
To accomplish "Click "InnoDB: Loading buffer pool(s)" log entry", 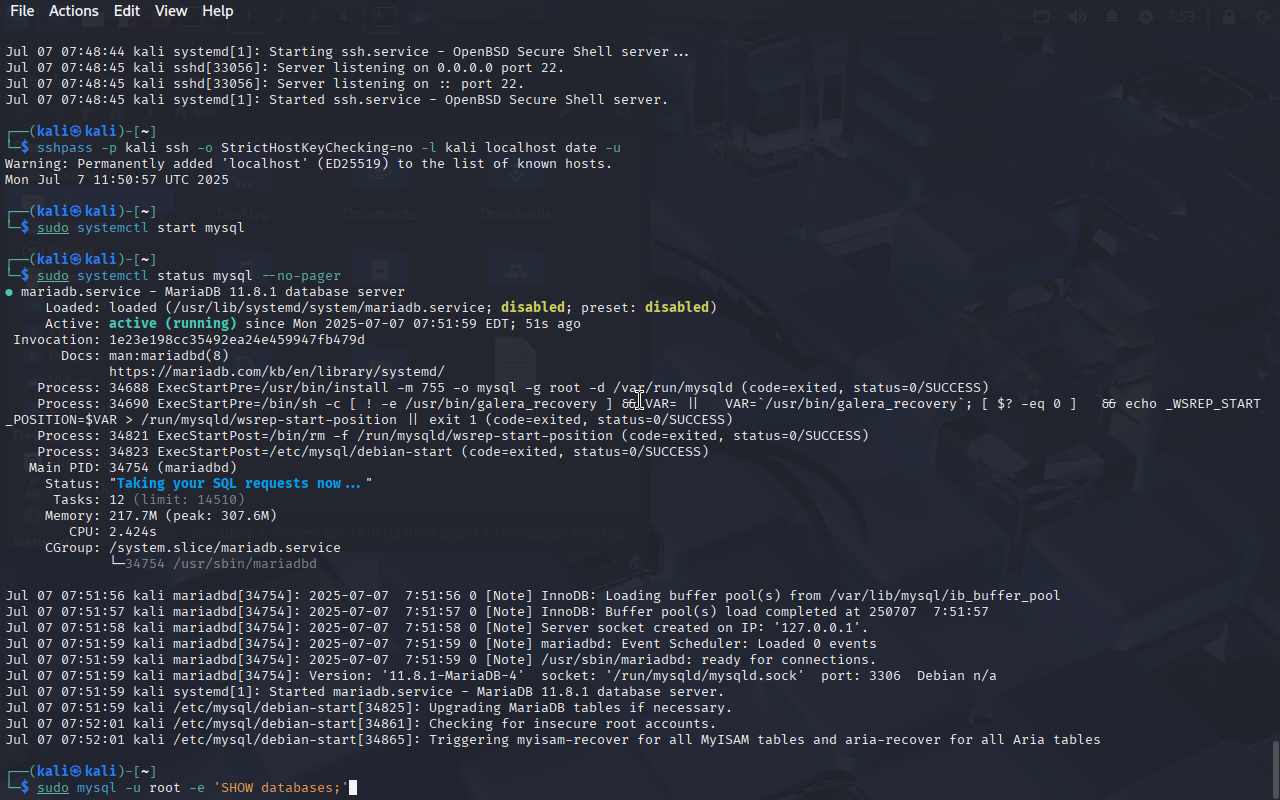I will [533, 596].
